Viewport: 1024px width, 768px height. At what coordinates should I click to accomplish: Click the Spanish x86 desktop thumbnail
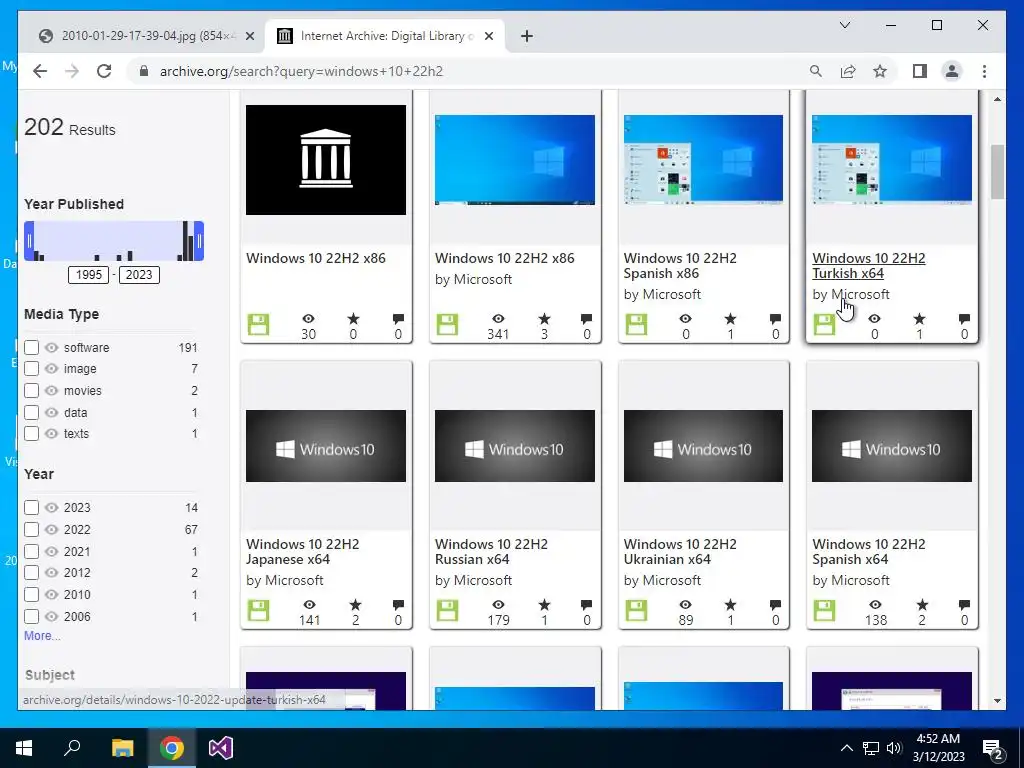pos(703,160)
